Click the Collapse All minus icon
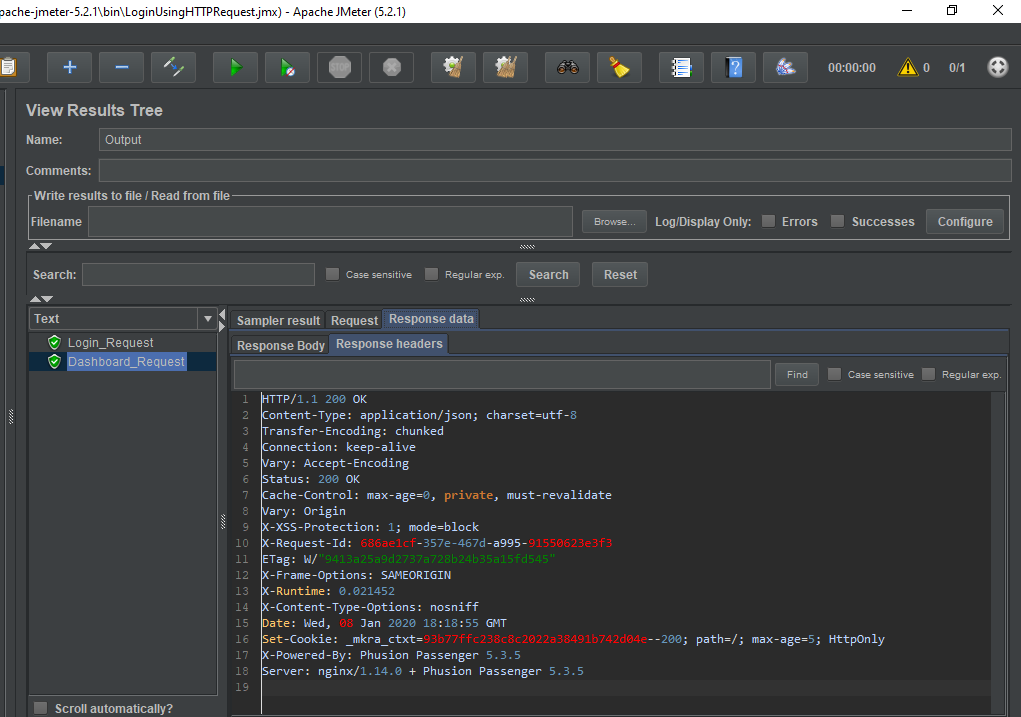The height and width of the screenshot is (717, 1021). click(x=121, y=68)
